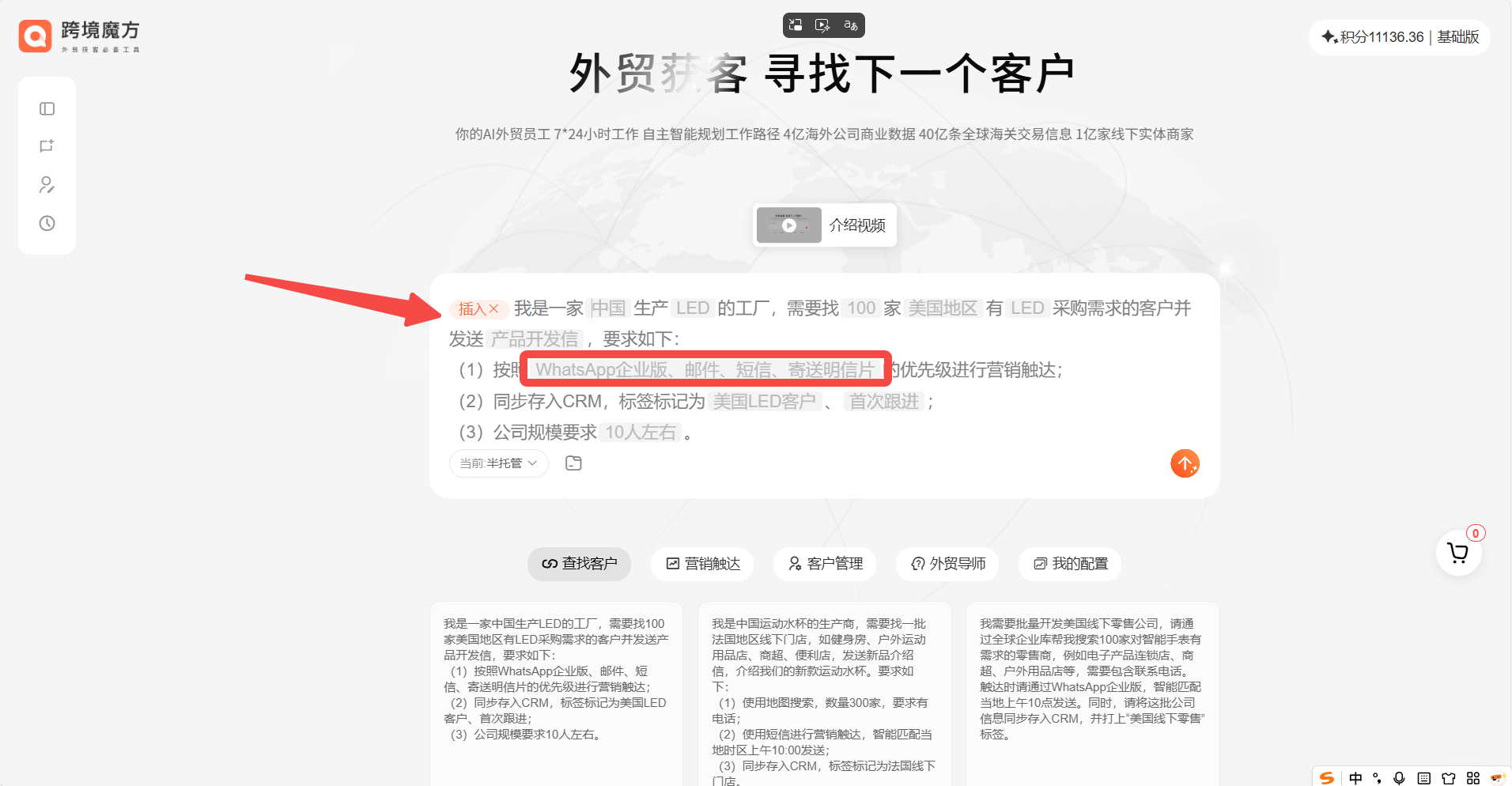Open the 外贸导师 tab
1512x786 pixels.
tap(947, 564)
